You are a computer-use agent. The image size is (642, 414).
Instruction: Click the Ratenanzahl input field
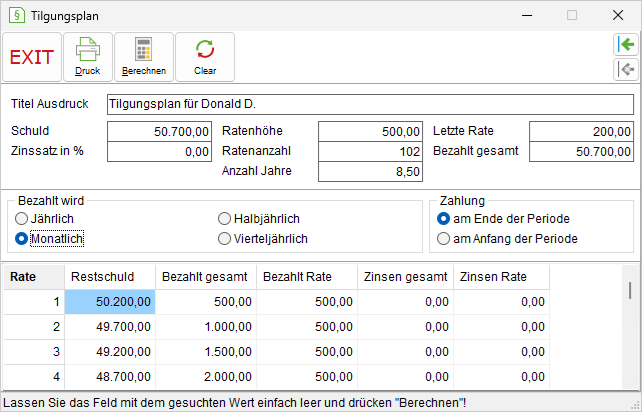pos(370,152)
